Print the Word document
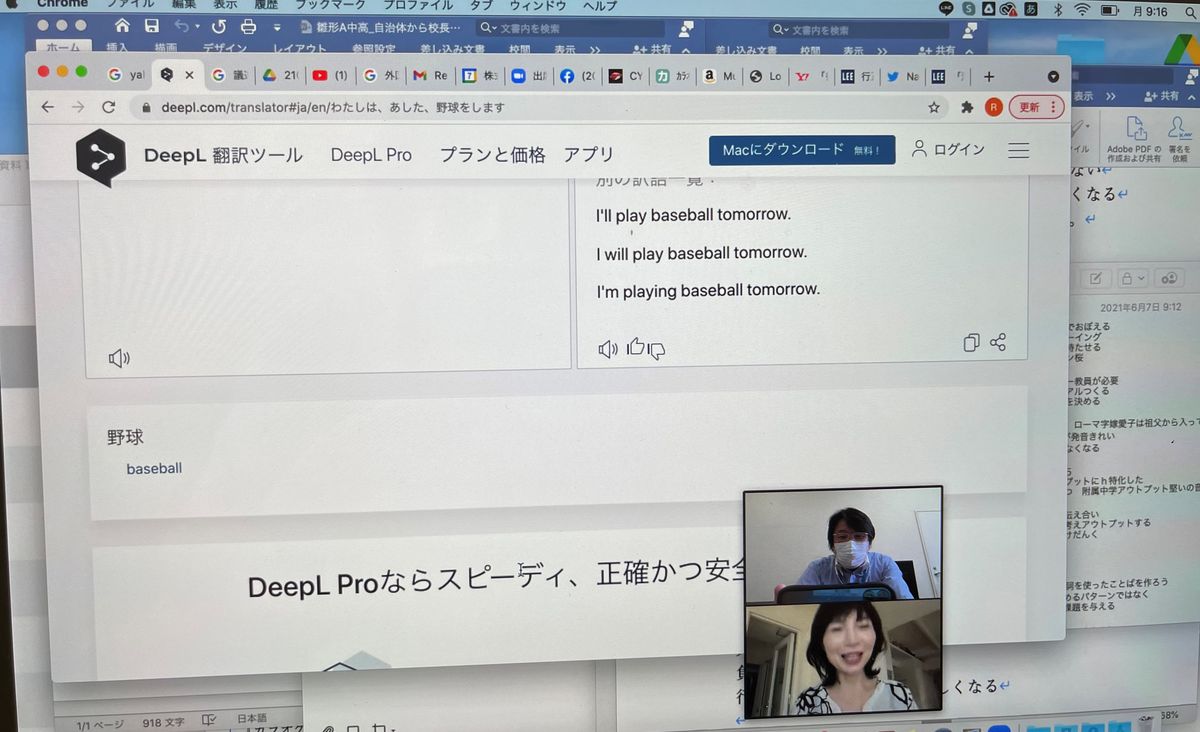Viewport: 1200px width, 732px height. pyautogui.click(x=248, y=27)
